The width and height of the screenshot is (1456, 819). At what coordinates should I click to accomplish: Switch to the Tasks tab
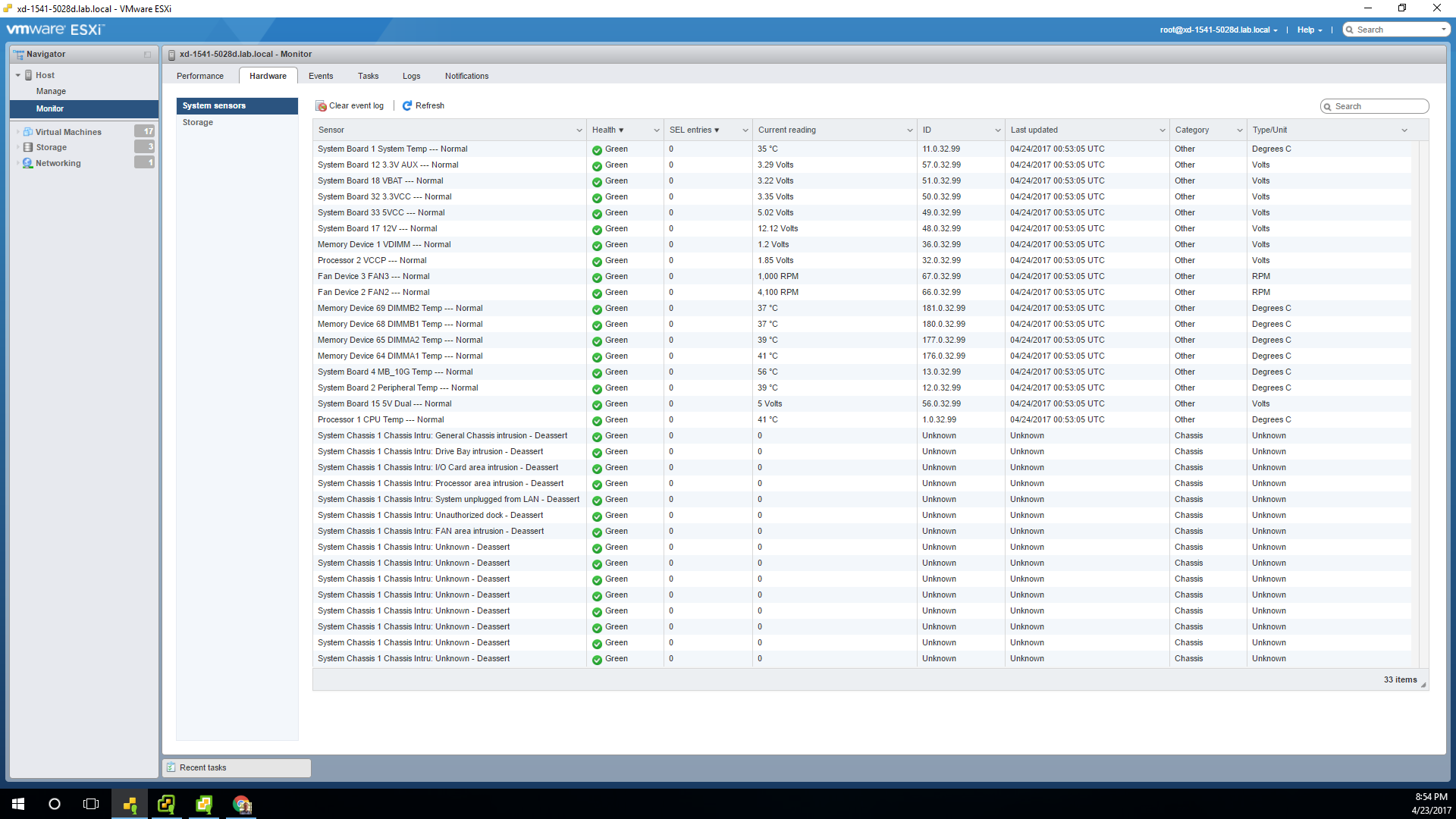point(369,76)
